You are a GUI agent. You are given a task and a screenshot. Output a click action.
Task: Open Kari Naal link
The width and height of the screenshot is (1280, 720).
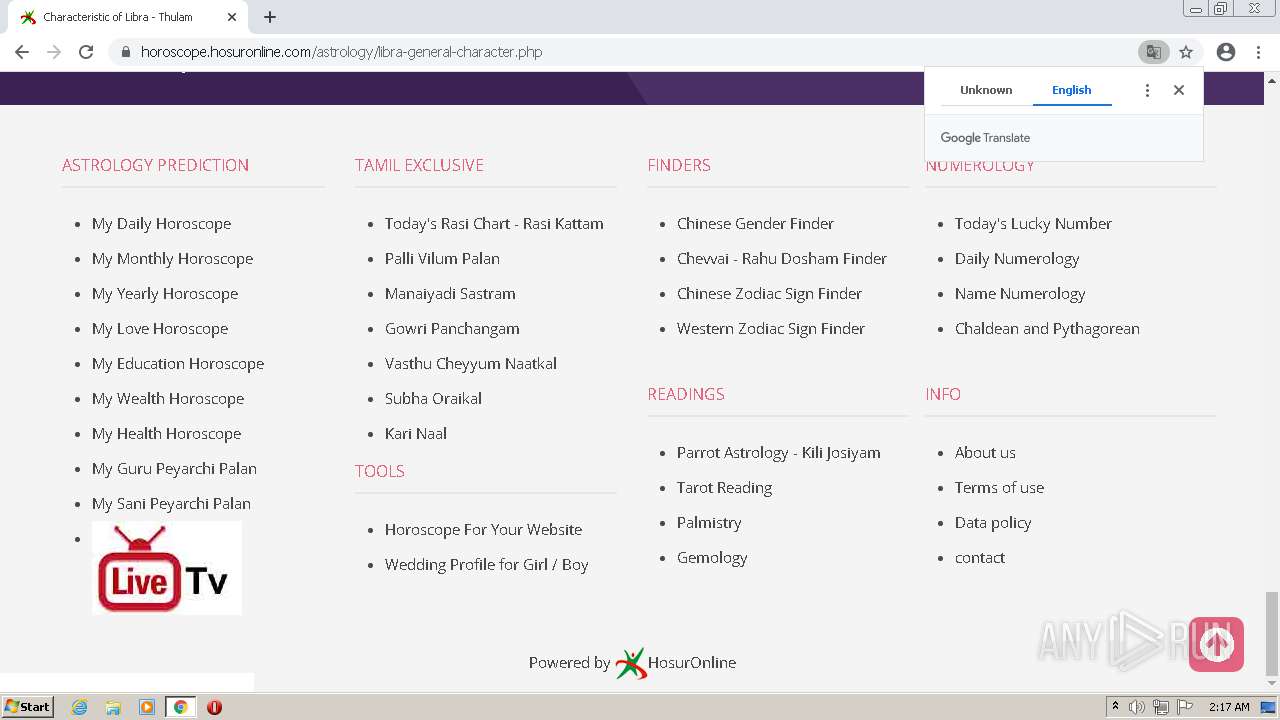pos(416,434)
